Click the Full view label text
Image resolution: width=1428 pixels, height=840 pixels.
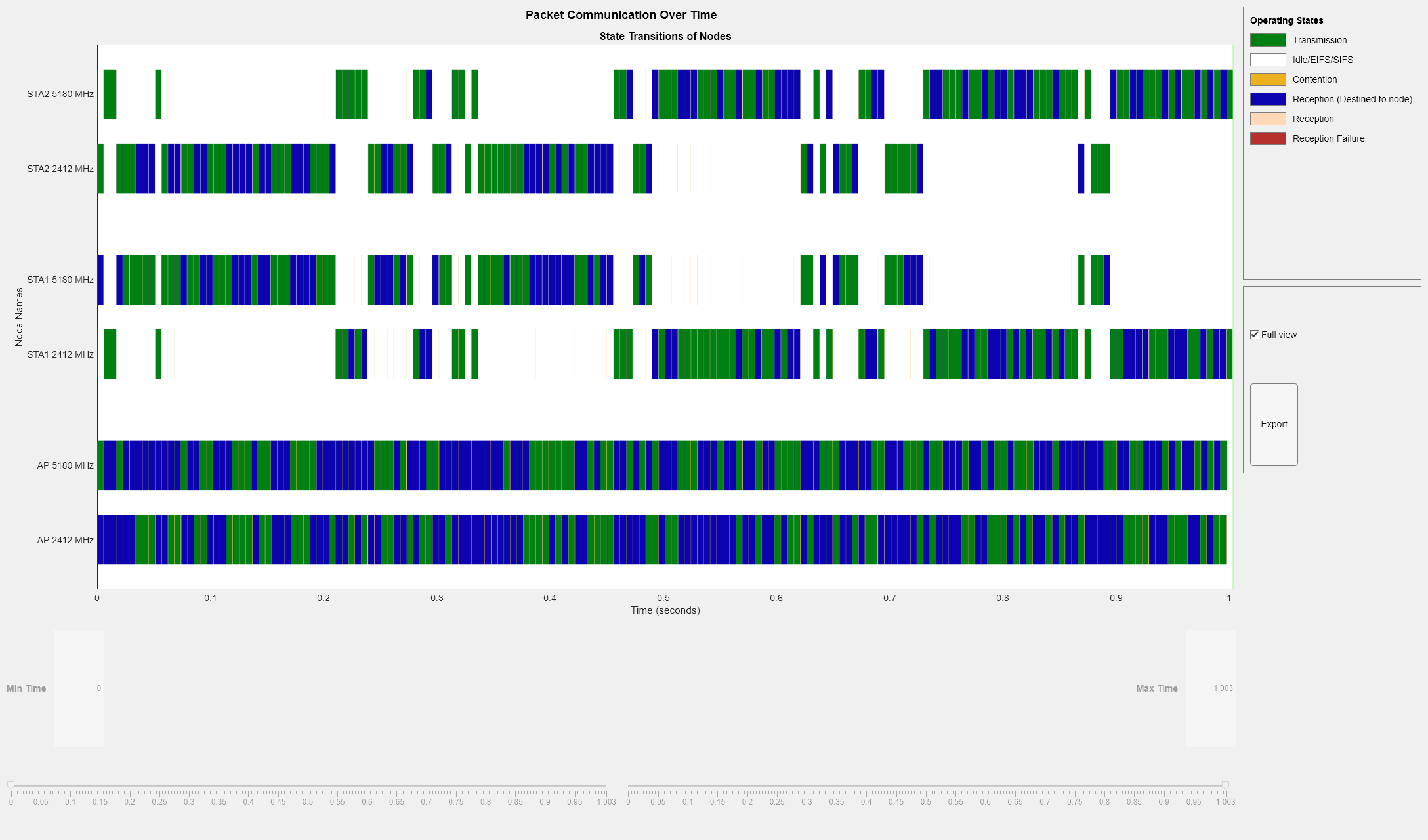click(x=1279, y=335)
